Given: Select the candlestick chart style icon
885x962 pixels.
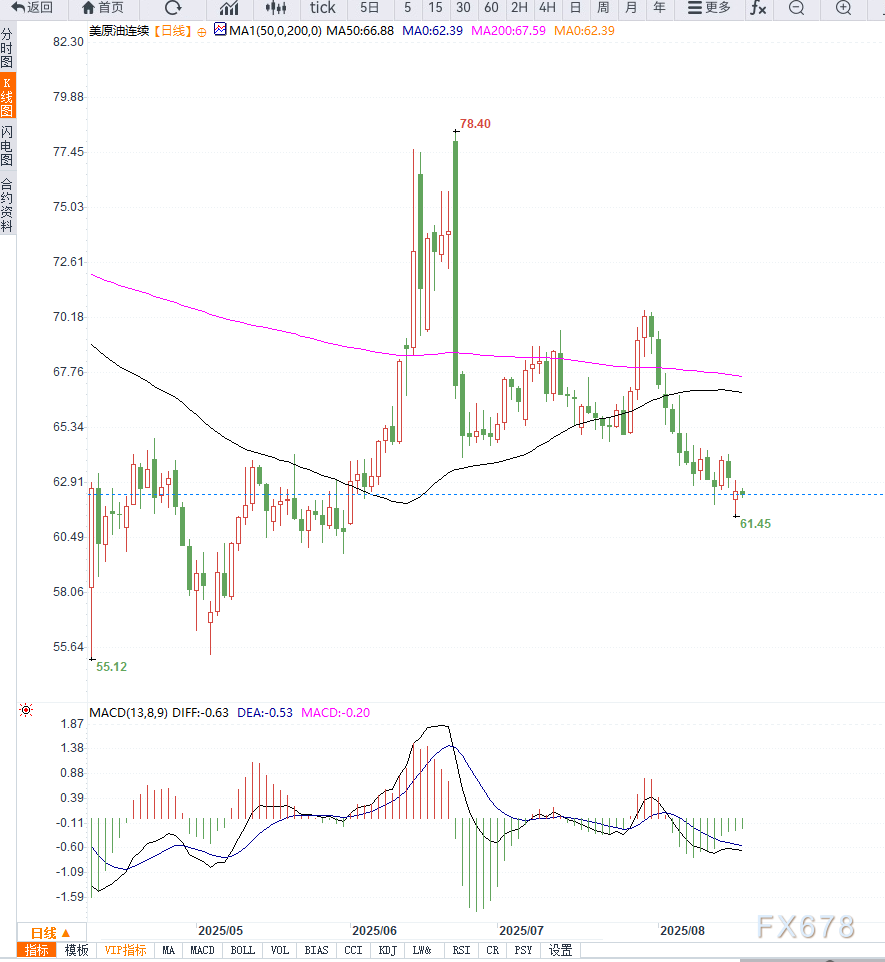Looking at the screenshot, I should (x=276, y=8).
